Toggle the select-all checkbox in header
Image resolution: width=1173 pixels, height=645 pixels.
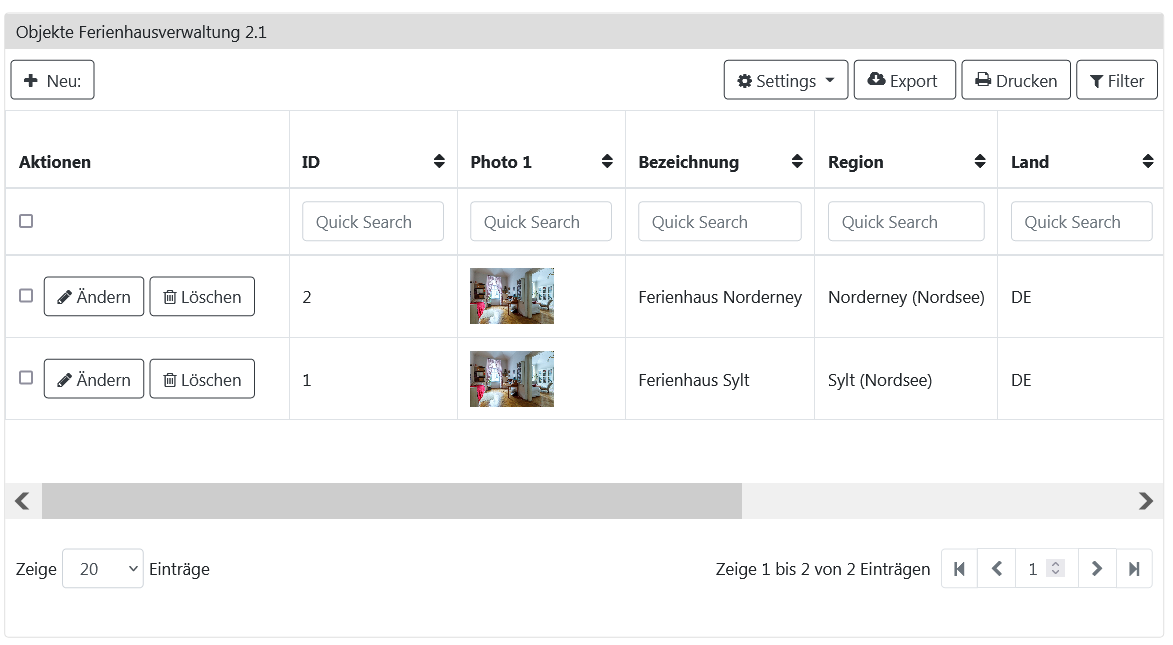pos(26,221)
